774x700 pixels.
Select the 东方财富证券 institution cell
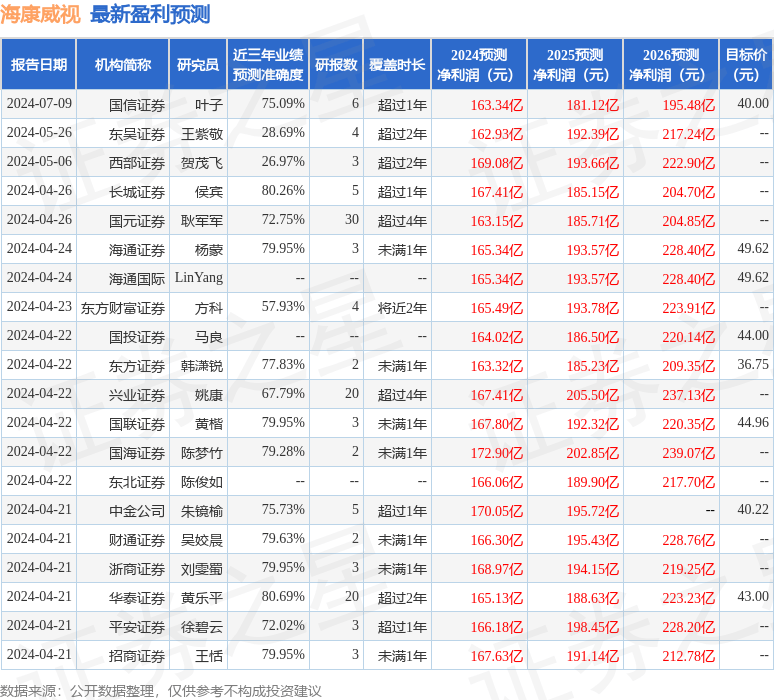click(123, 308)
